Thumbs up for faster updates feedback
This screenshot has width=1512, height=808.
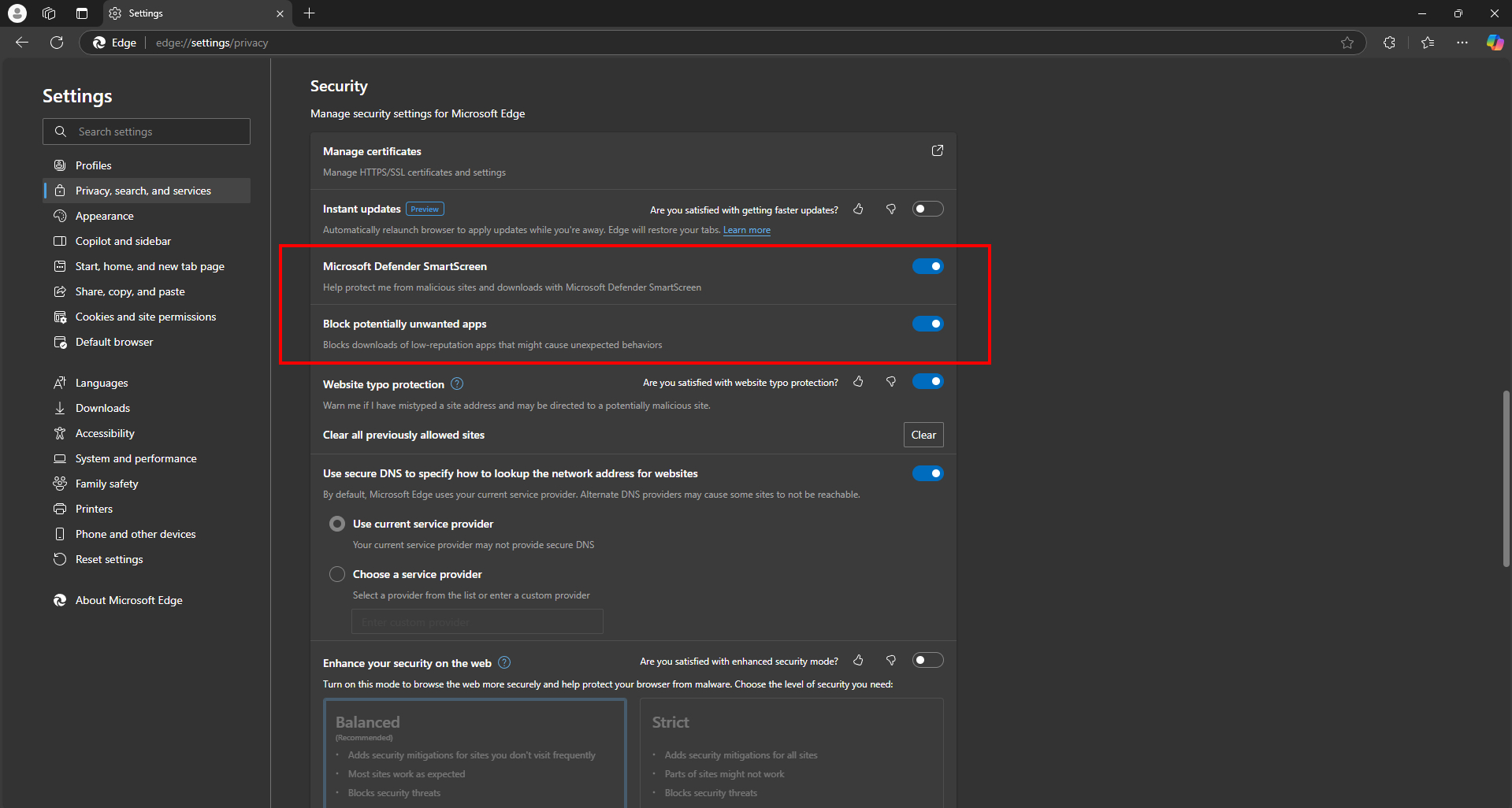(858, 209)
